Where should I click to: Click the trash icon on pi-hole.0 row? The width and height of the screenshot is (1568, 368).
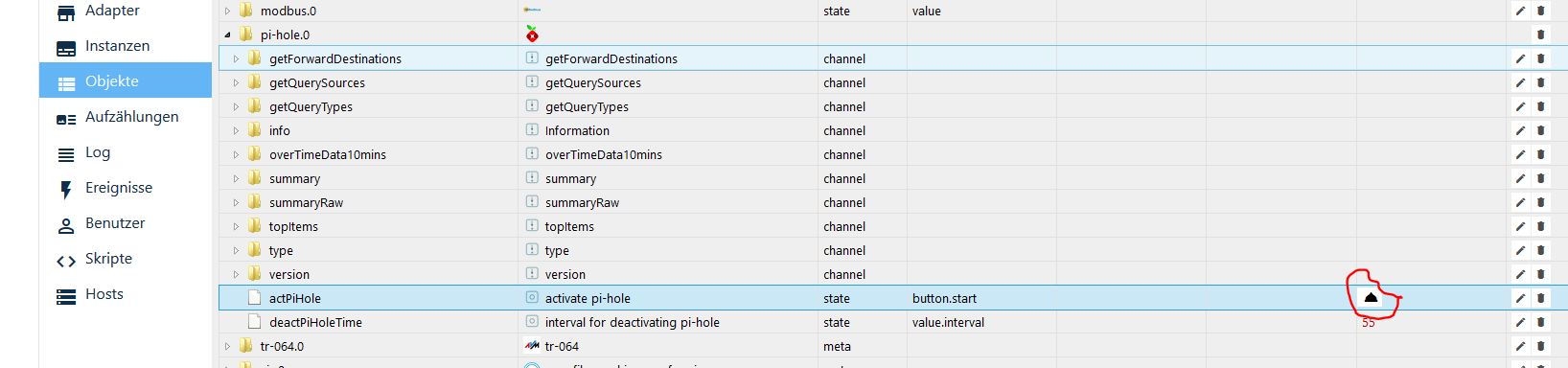pyautogui.click(x=1541, y=34)
